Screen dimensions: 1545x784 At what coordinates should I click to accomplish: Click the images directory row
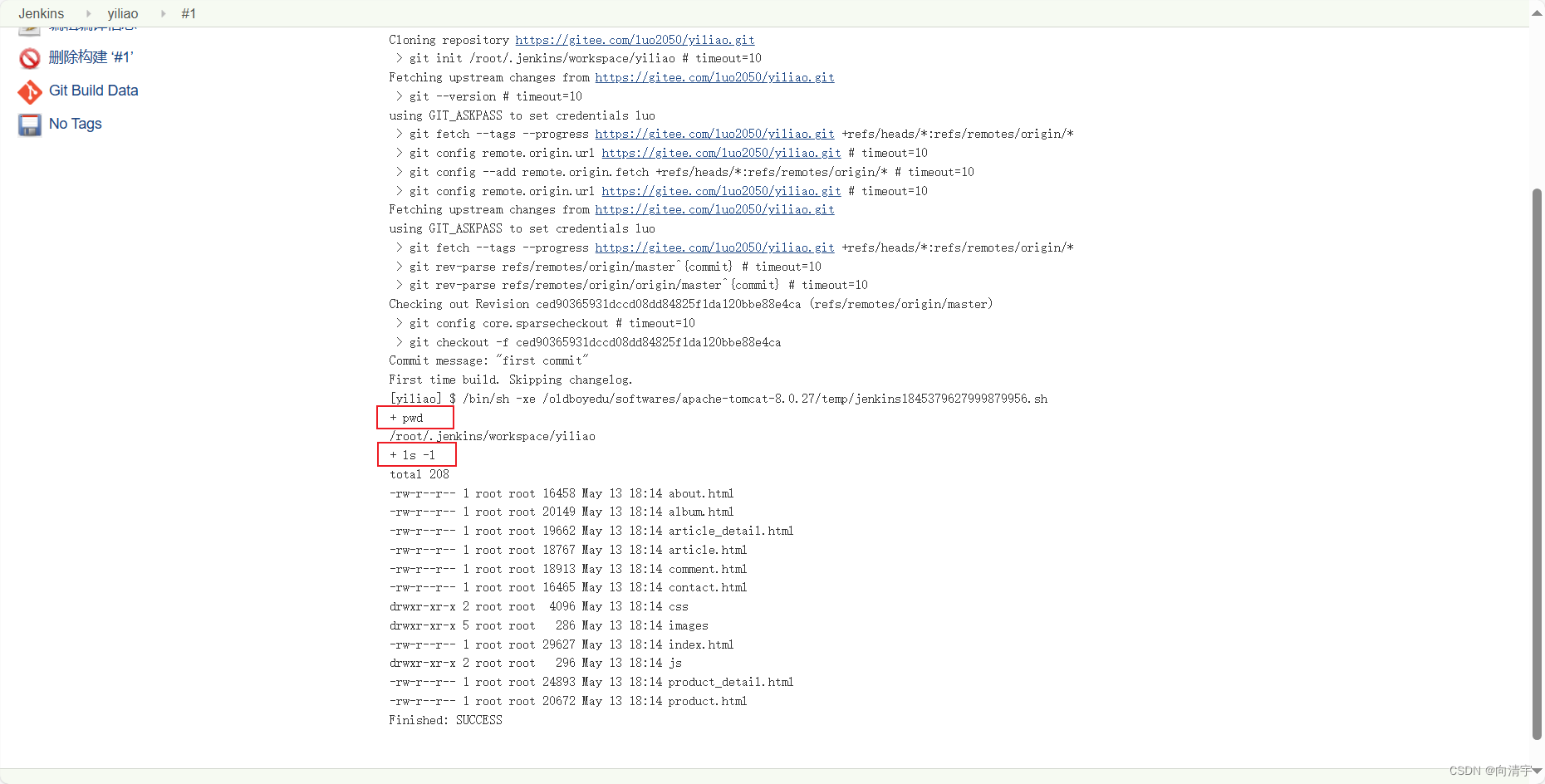[549, 625]
